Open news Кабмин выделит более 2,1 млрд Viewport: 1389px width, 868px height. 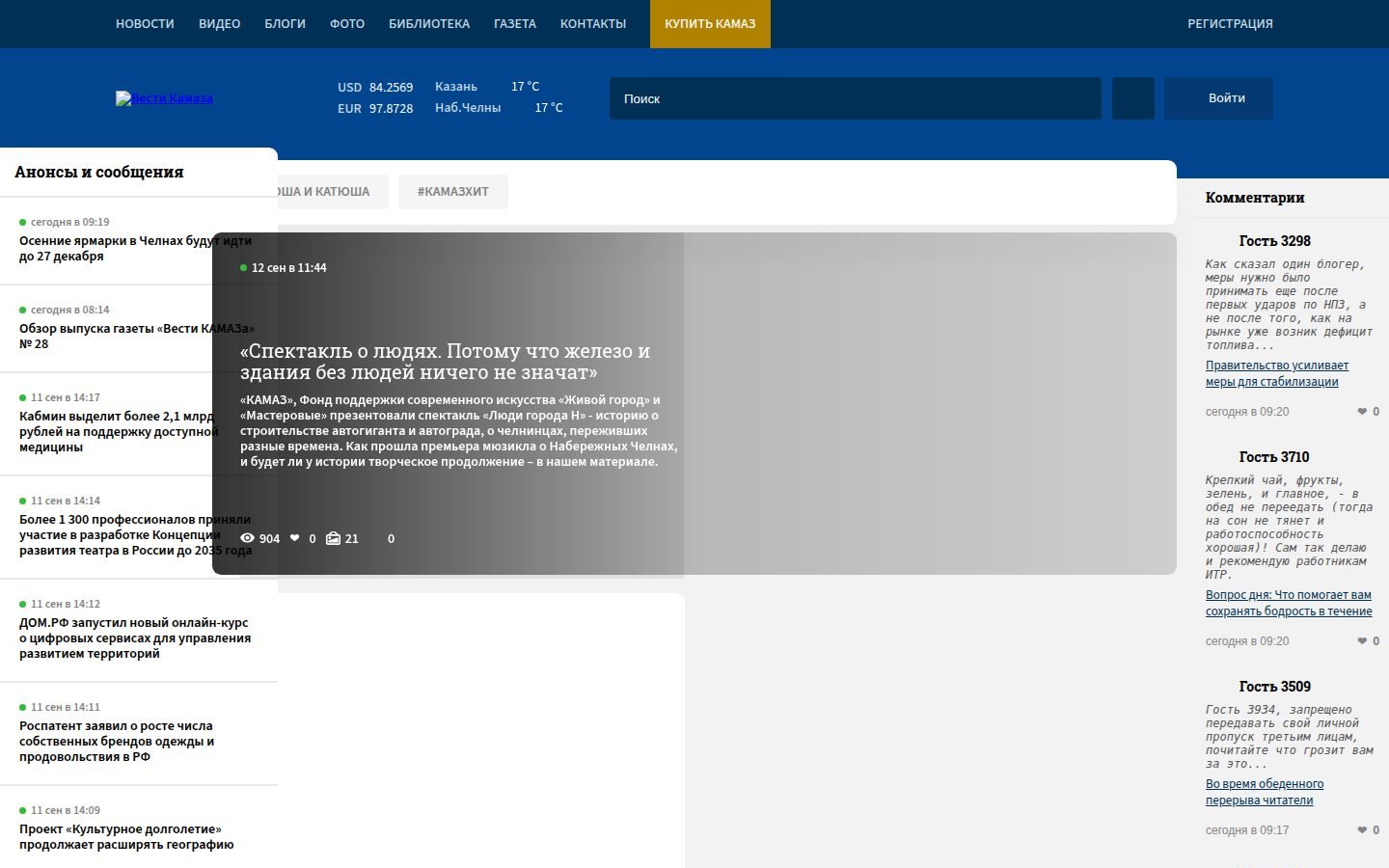pos(119,432)
